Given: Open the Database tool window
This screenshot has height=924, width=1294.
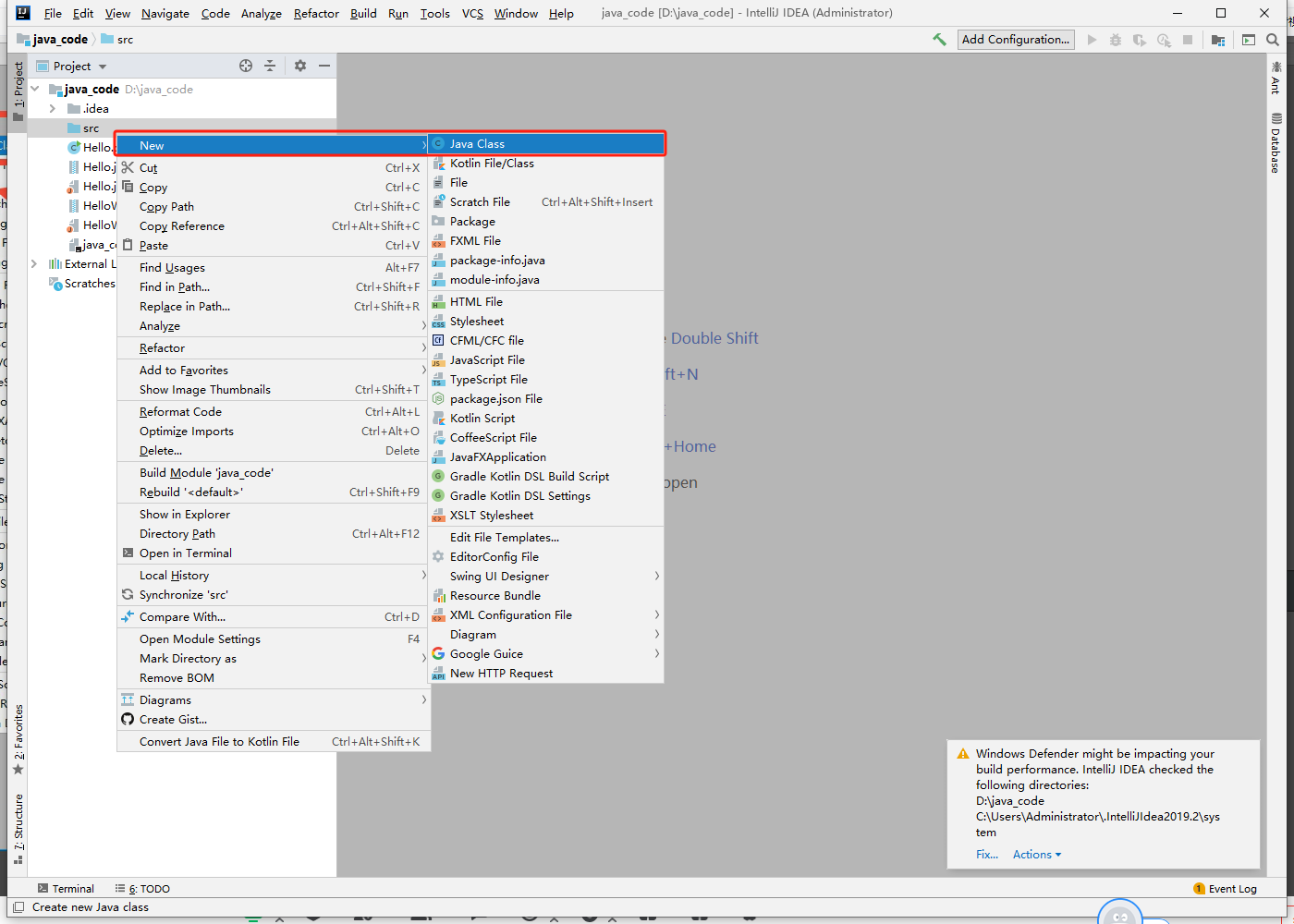Looking at the screenshot, I should pyautogui.click(x=1276, y=142).
